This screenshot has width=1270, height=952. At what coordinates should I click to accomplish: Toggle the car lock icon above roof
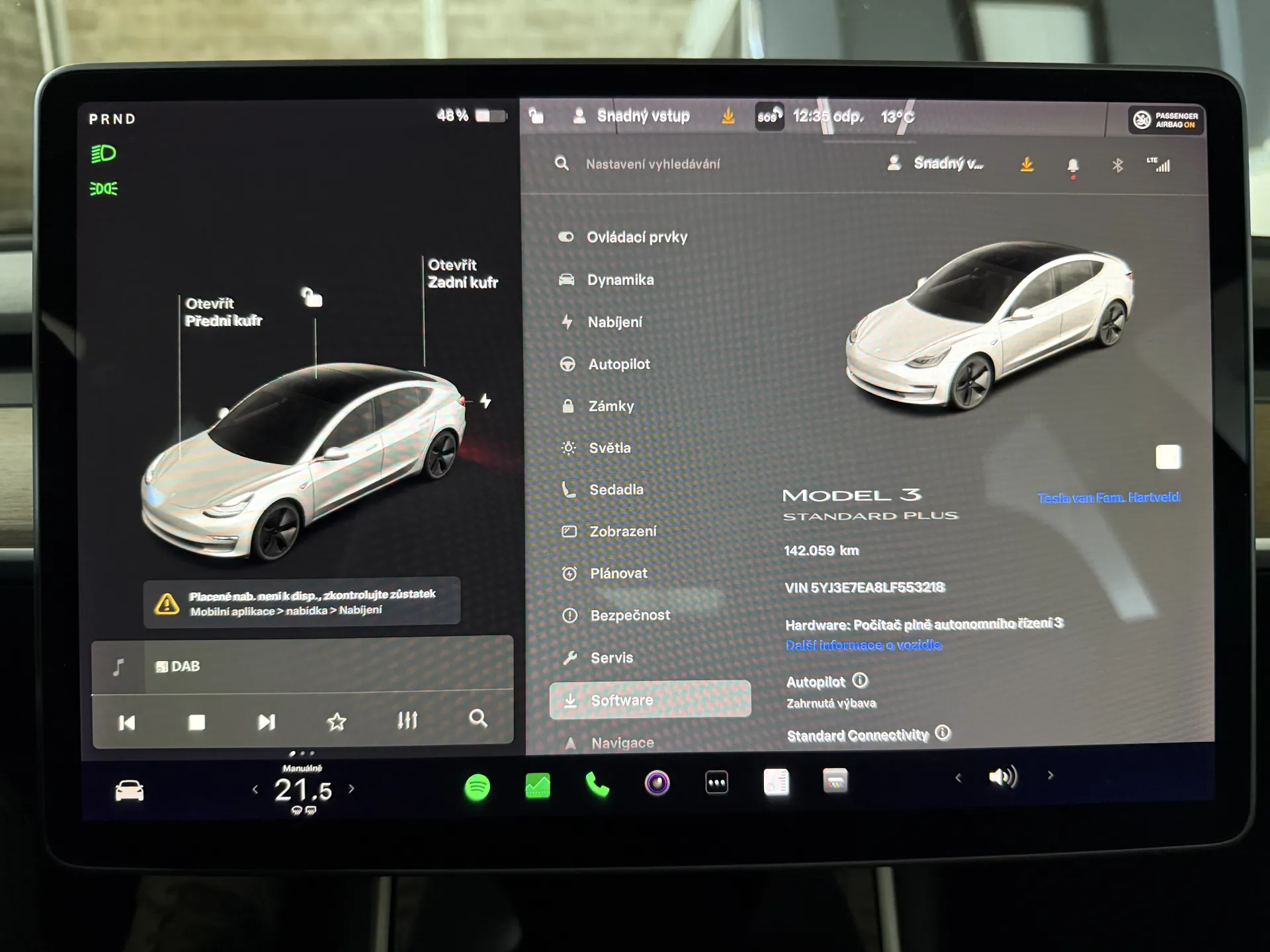(312, 297)
